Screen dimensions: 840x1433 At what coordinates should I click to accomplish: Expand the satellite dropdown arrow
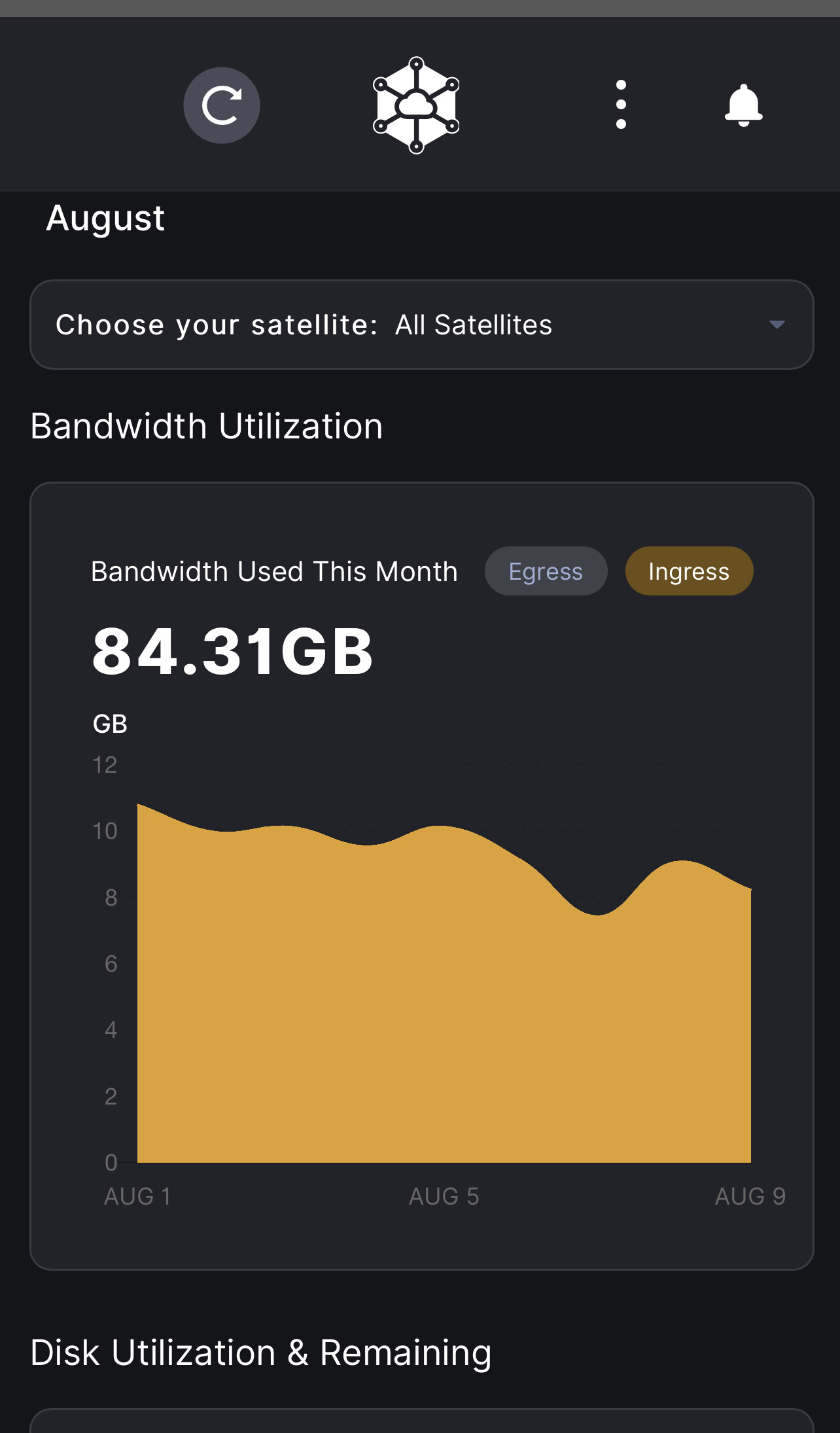pos(777,325)
